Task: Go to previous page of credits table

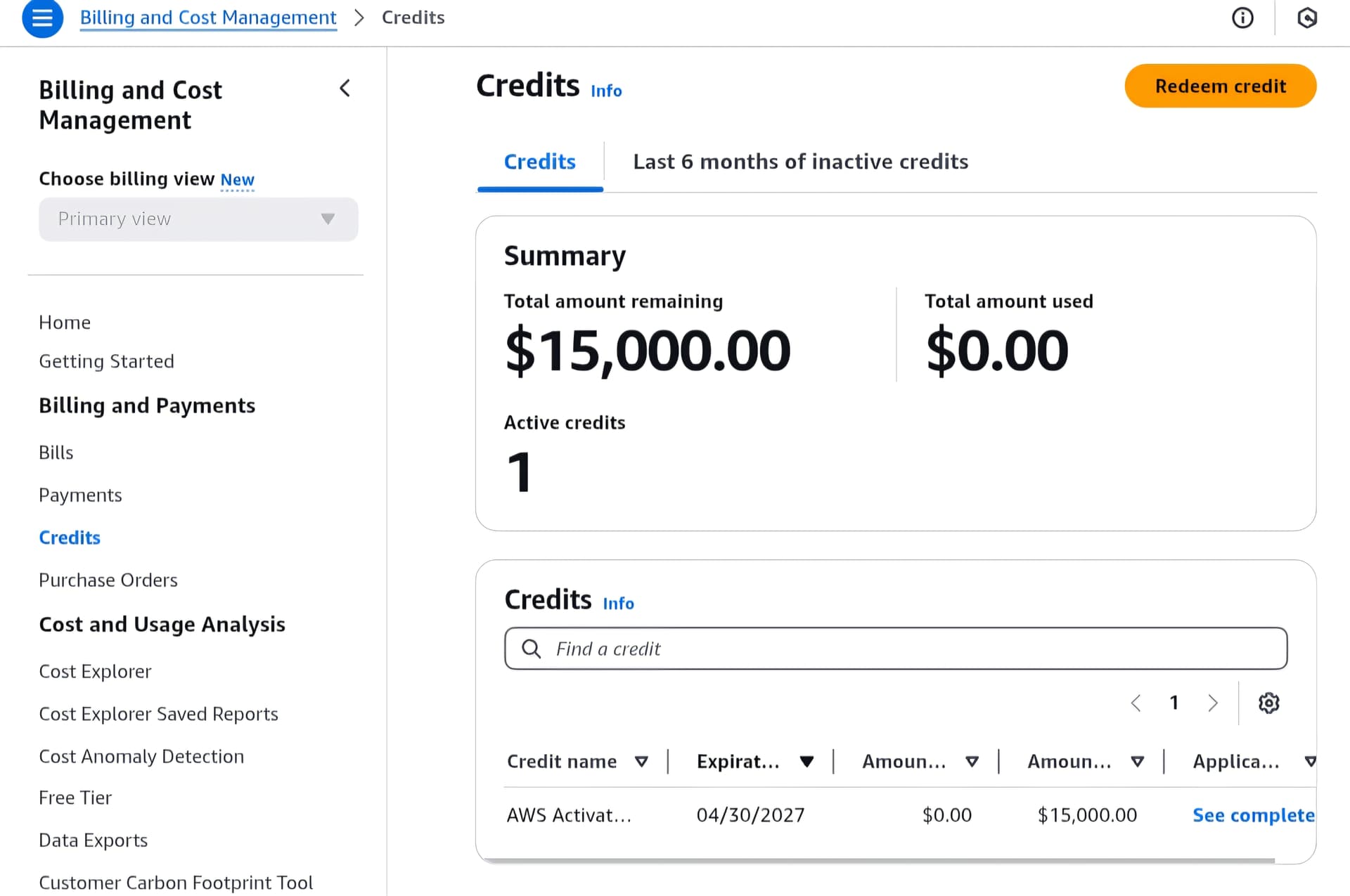Action: [x=1136, y=703]
